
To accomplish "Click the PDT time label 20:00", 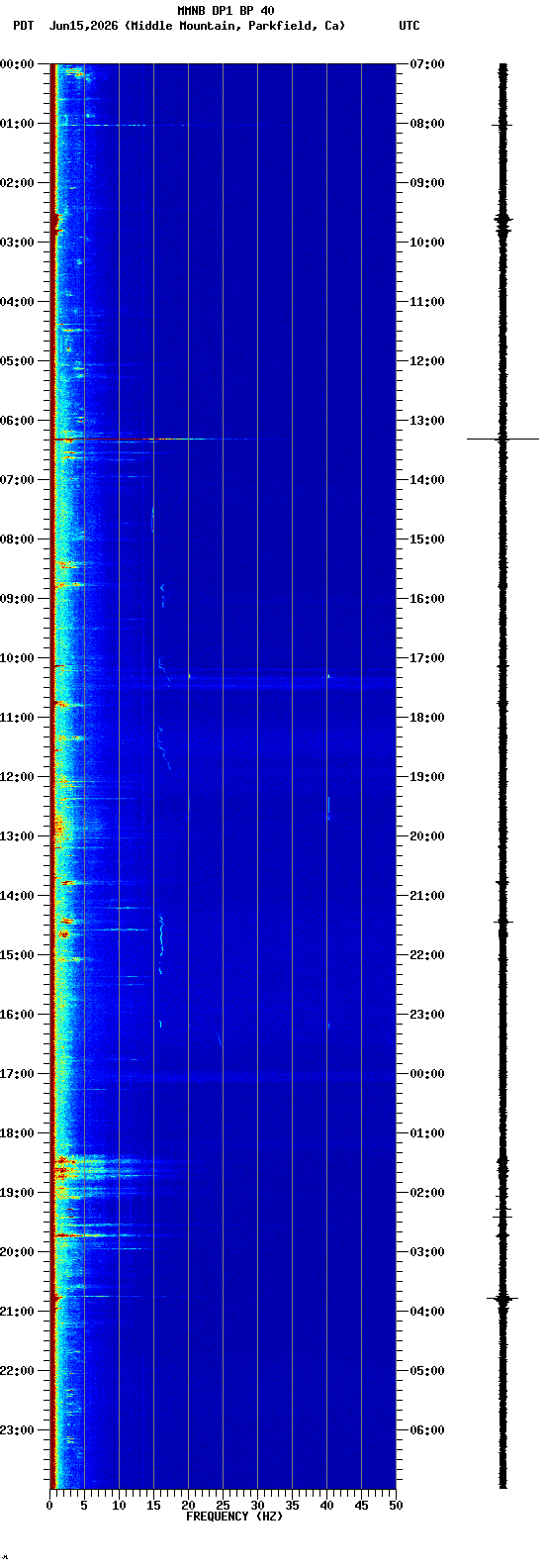I will [x=18, y=1252].
